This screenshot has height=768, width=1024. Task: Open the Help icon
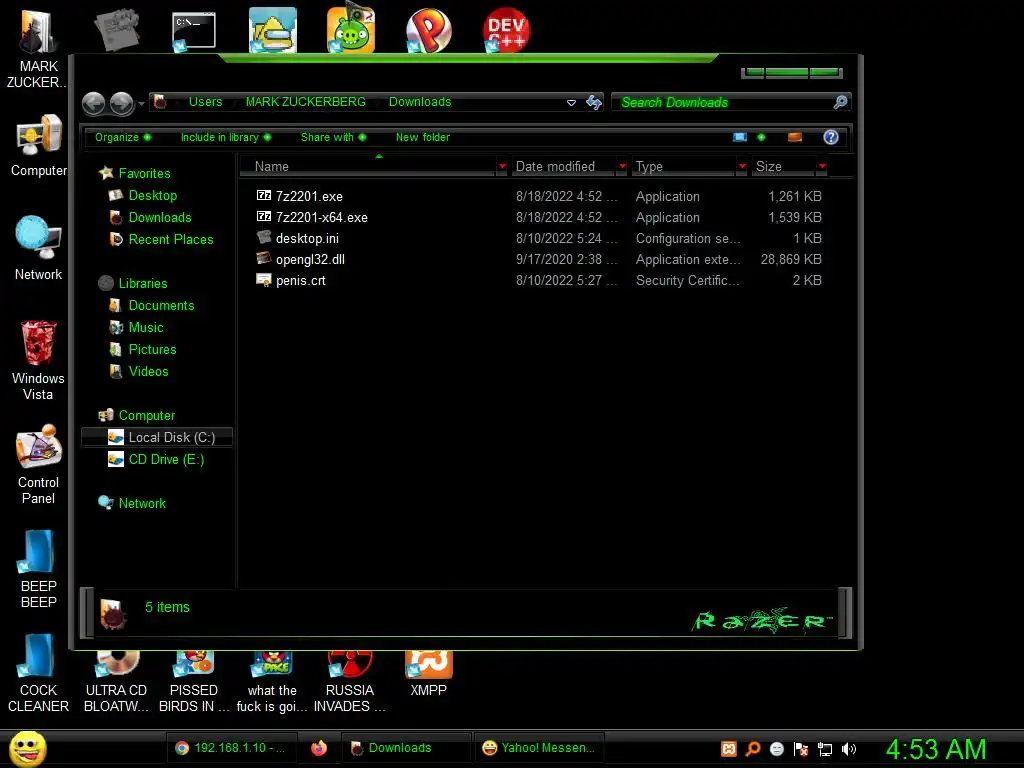[x=831, y=137]
